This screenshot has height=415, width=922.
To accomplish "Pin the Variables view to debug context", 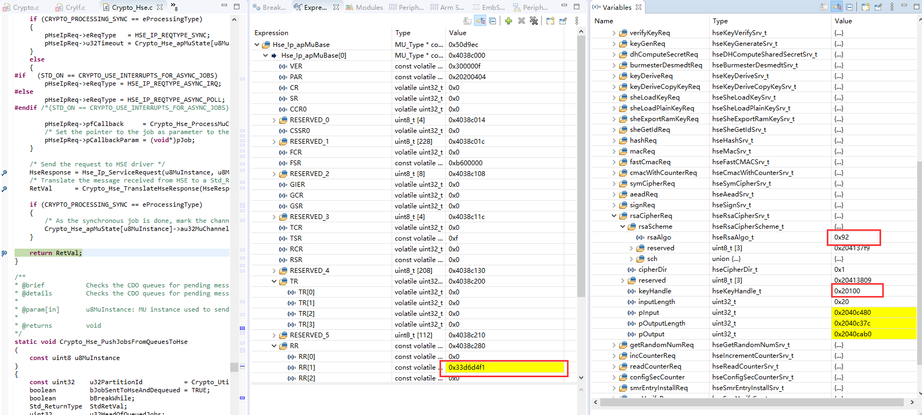I will tap(878, 6).
